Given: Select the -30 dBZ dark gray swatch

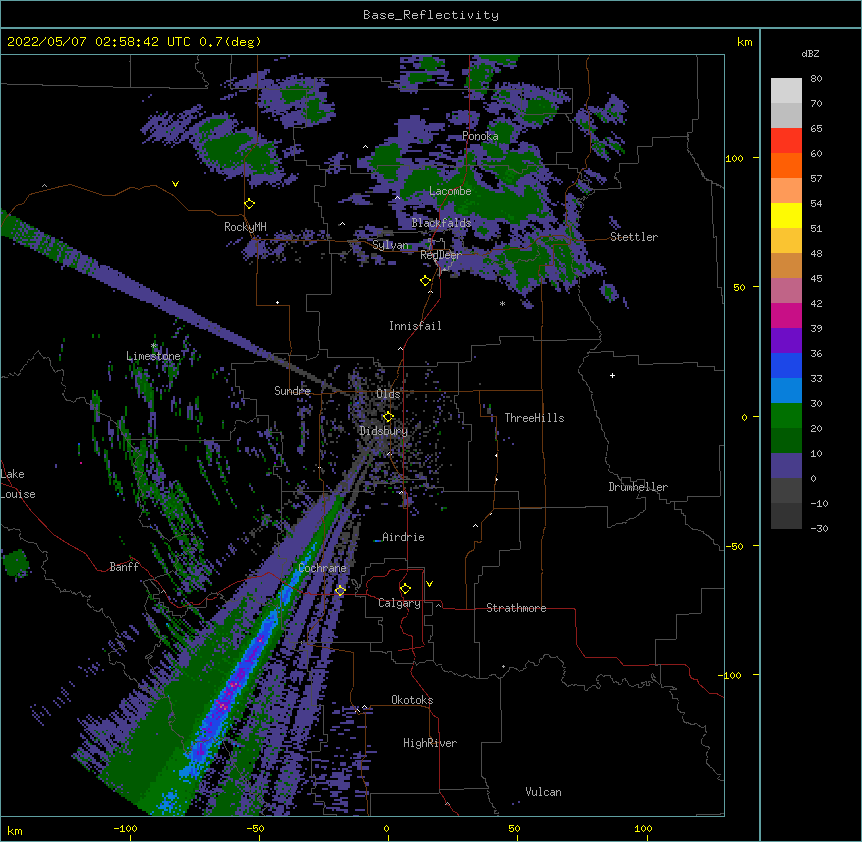Looking at the screenshot, I should [x=786, y=516].
